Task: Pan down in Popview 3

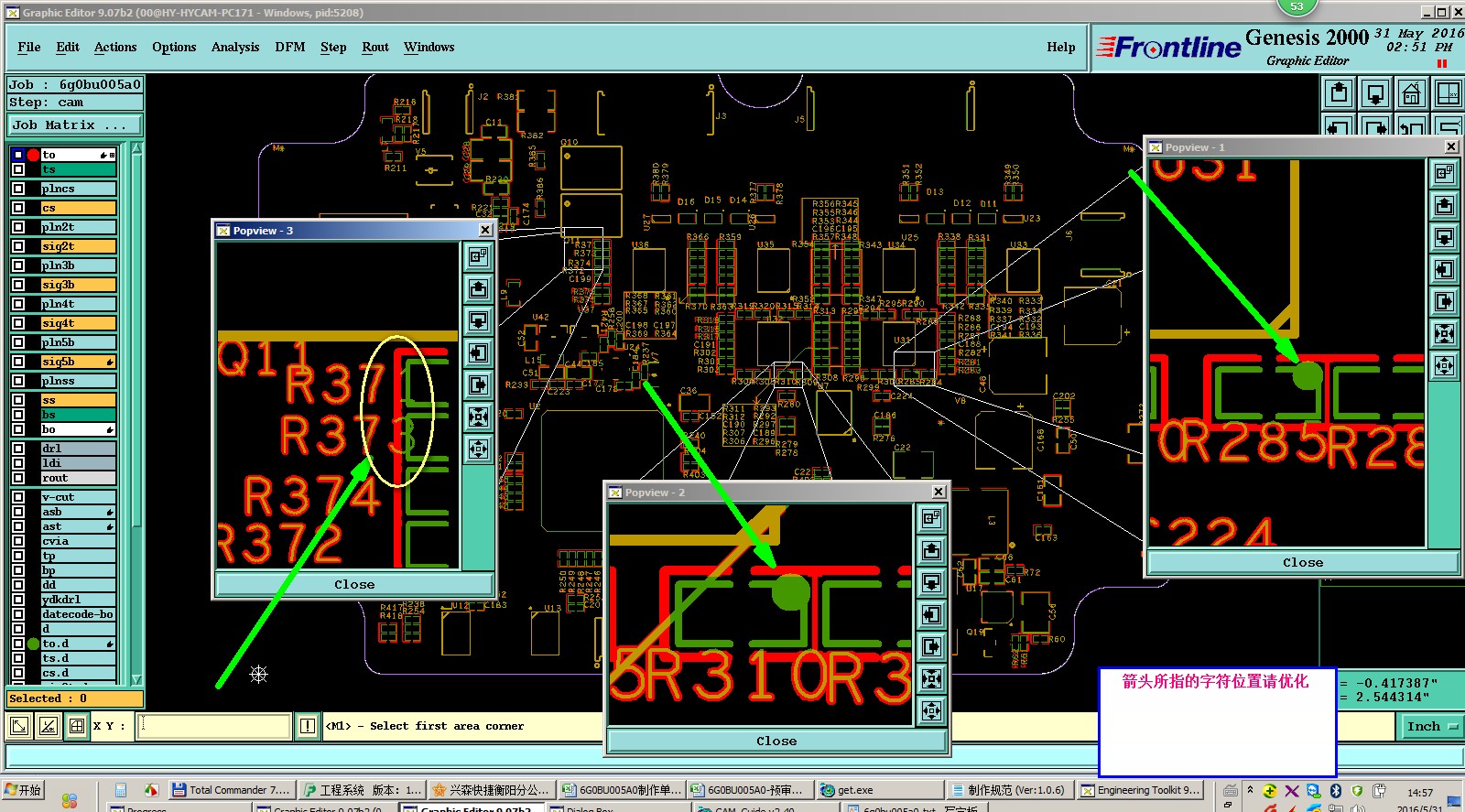Action: (x=478, y=321)
